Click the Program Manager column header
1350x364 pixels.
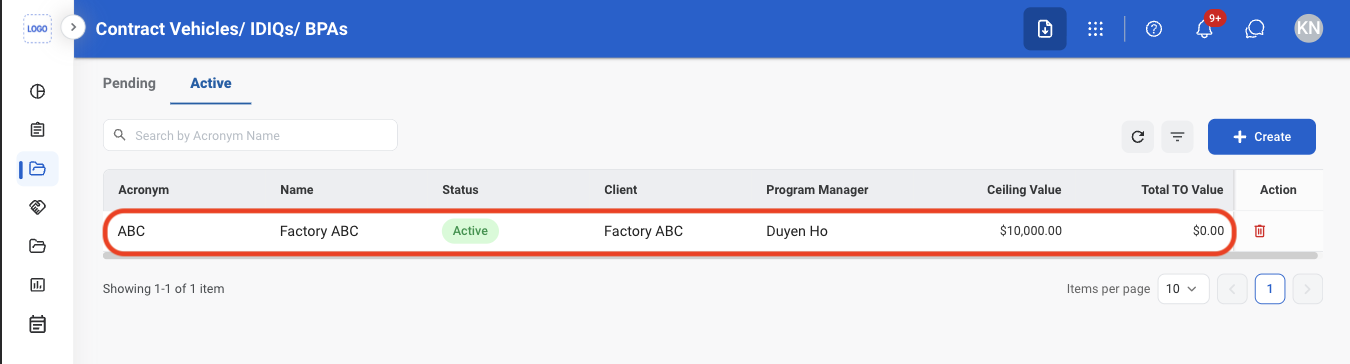tap(817, 190)
